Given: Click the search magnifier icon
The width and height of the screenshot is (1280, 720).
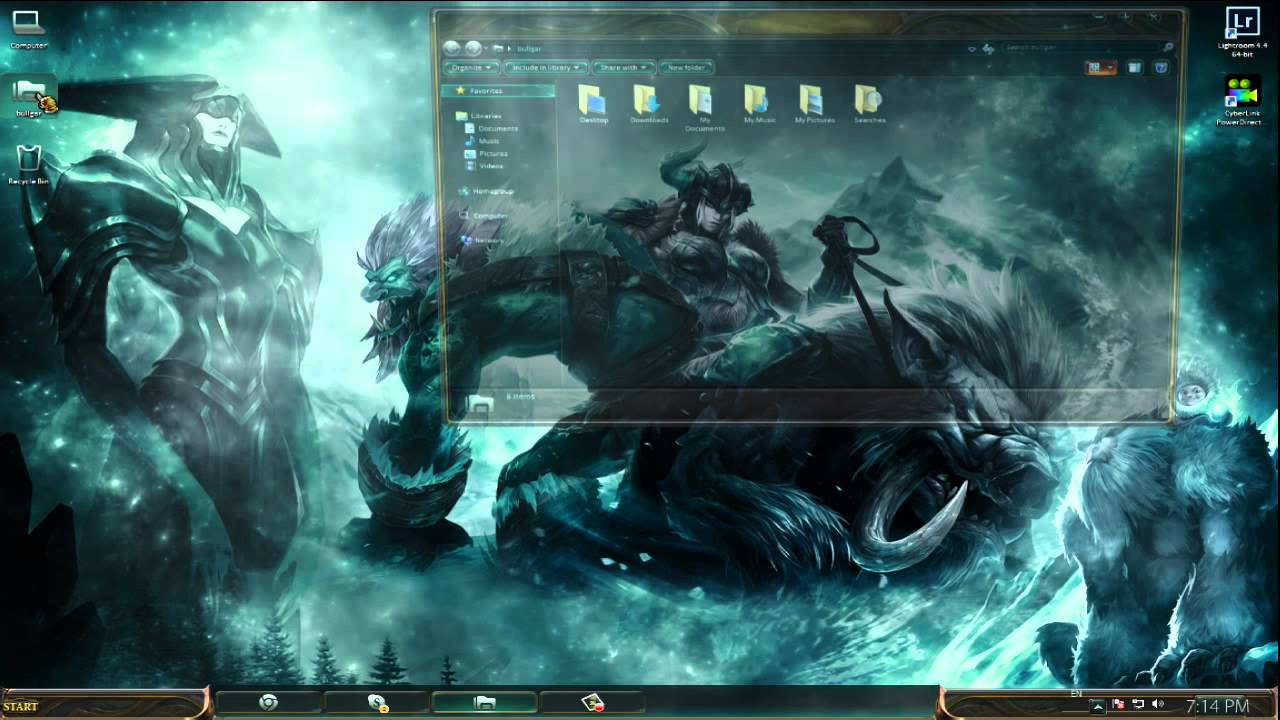Looking at the screenshot, I should coord(1168,47).
